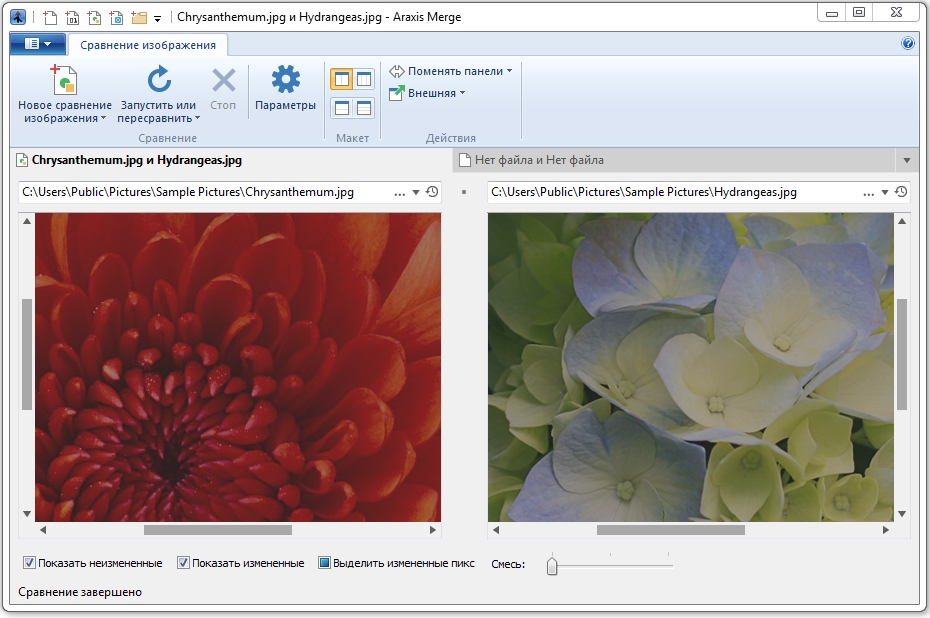
Task: Open Поменять панели dropdown
Action: [451, 71]
